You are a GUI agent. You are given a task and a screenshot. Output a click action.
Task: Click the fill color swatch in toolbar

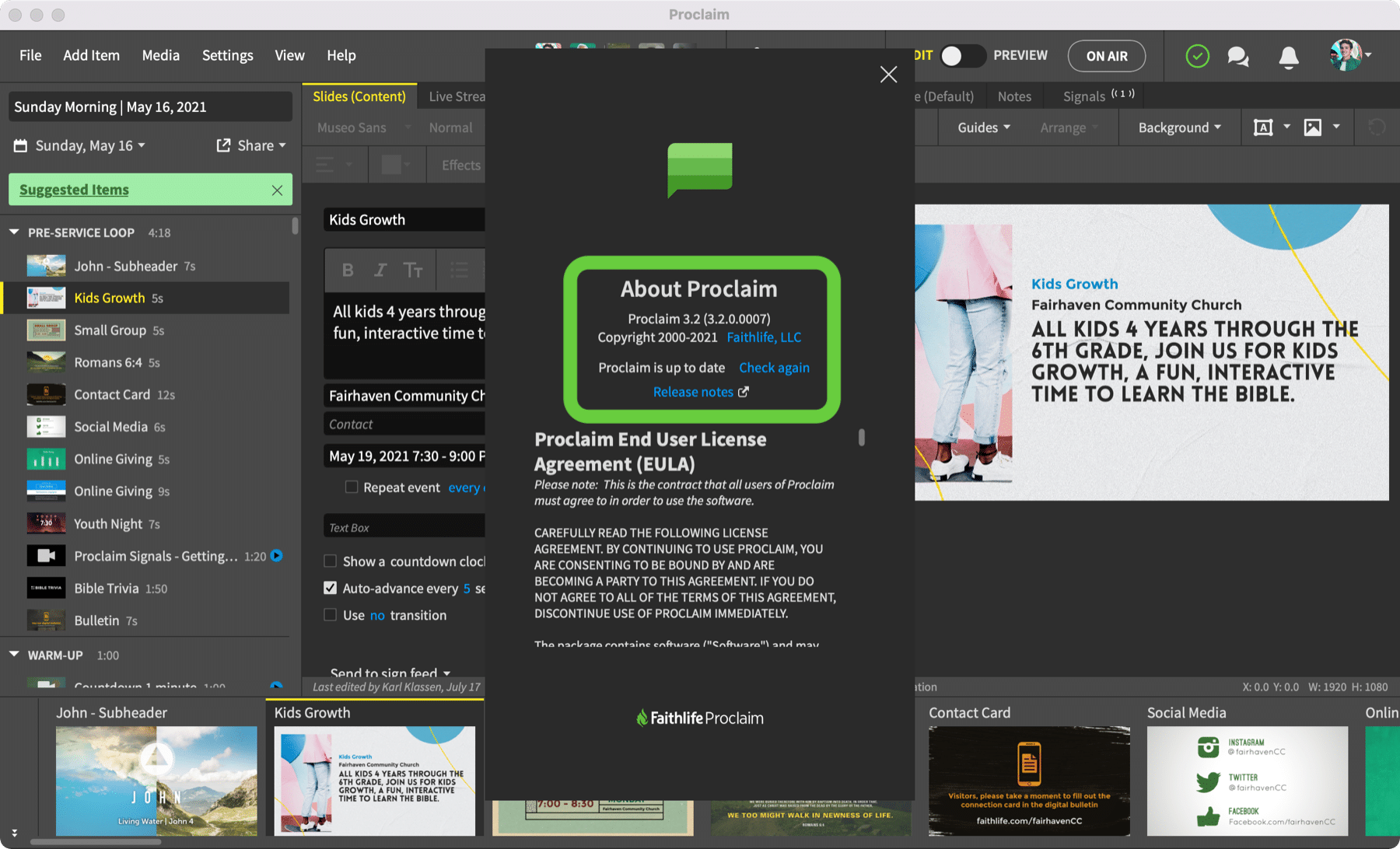391,165
